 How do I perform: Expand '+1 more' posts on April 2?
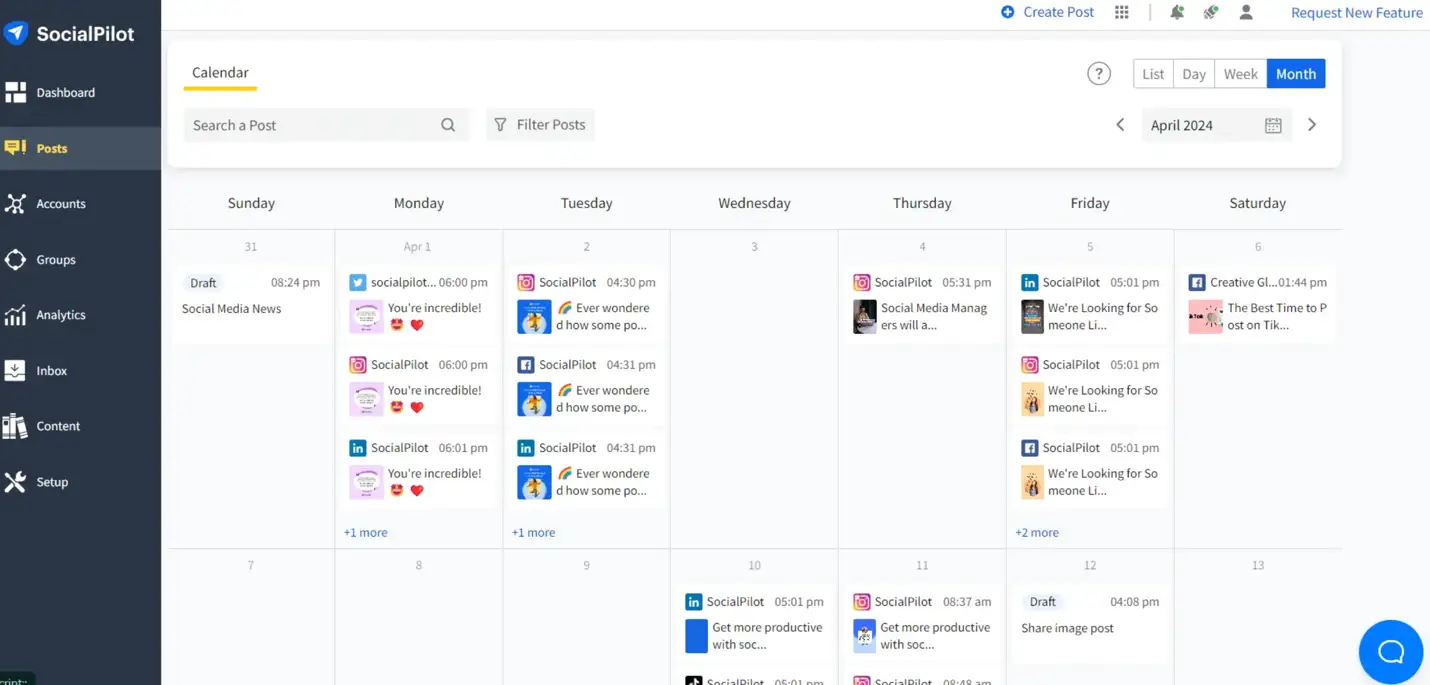point(533,532)
